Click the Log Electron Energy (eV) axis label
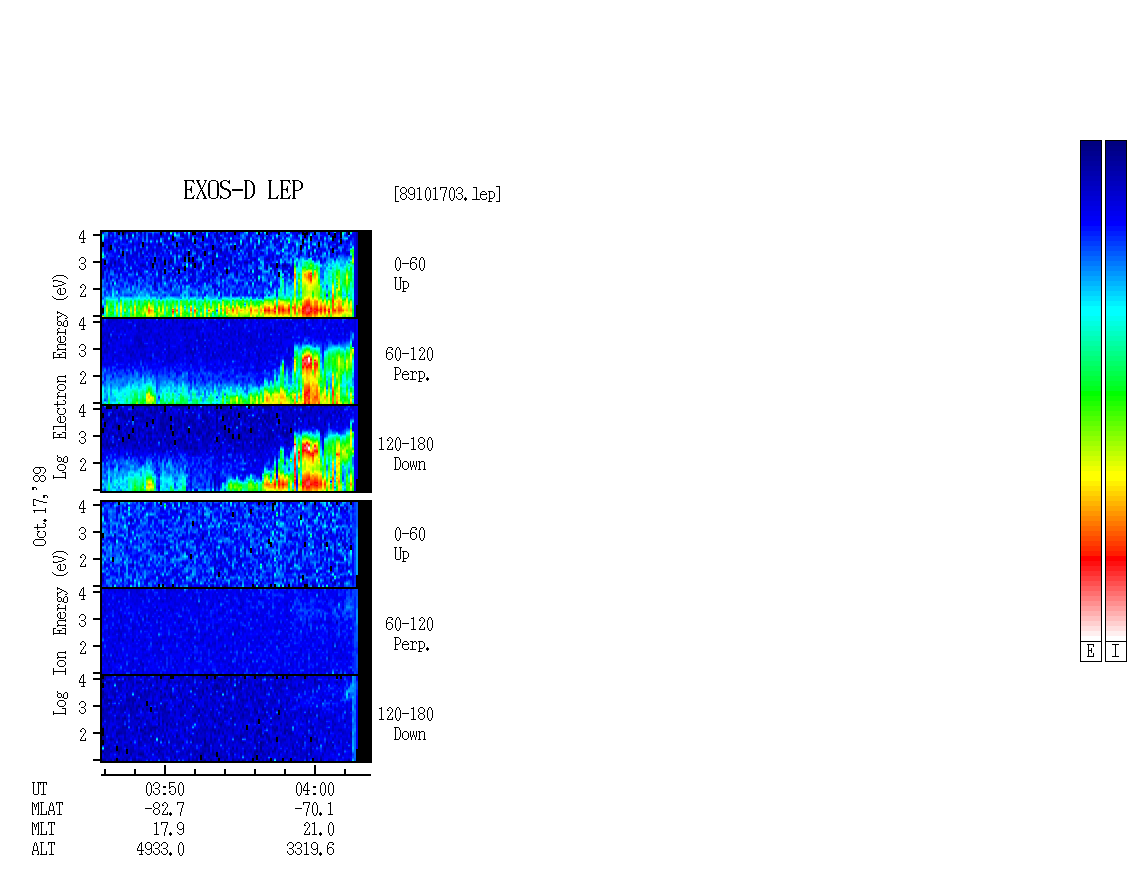The height and width of the screenshot is (875, 1130). coord(61,376)
